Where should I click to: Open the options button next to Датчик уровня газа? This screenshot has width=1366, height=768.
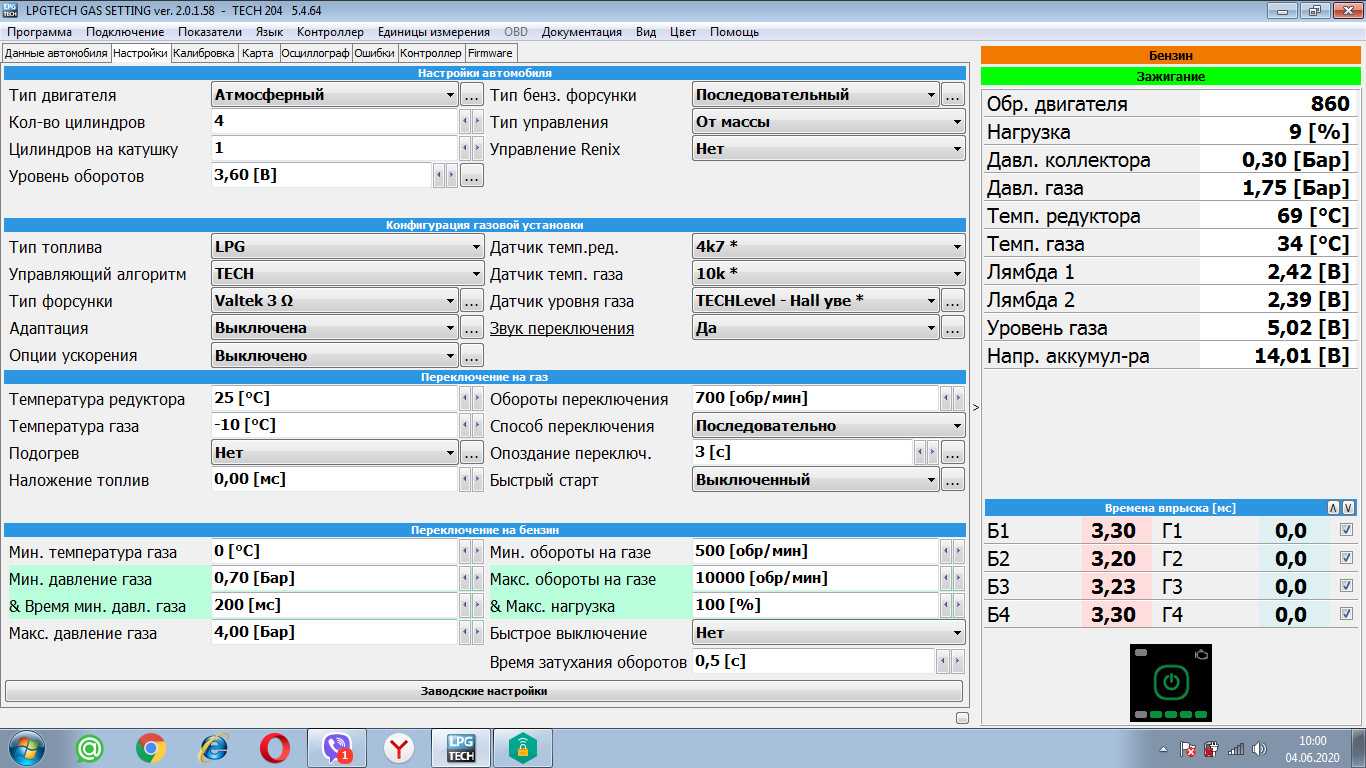952,301
